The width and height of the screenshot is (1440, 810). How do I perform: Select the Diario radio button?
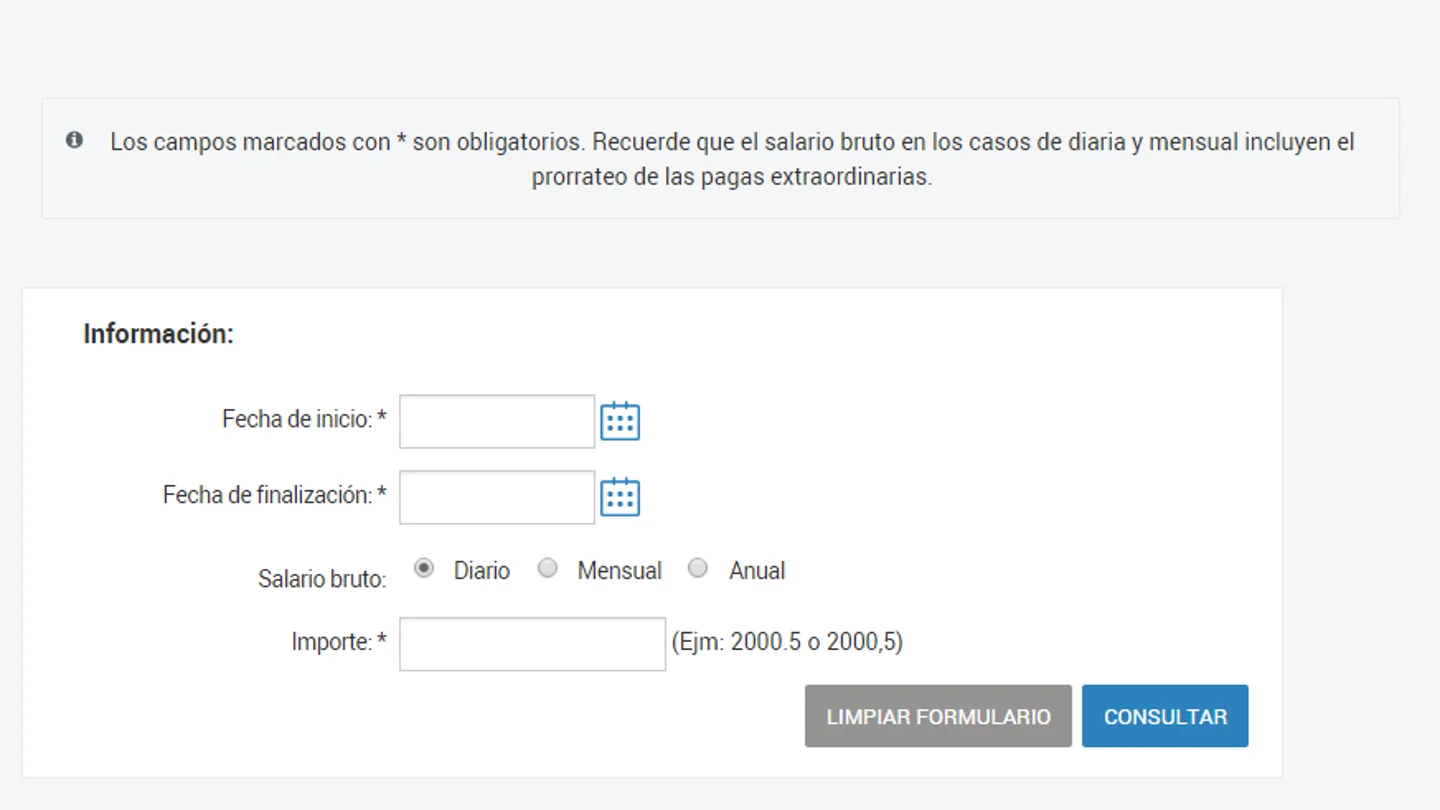(x=424, y=568)
